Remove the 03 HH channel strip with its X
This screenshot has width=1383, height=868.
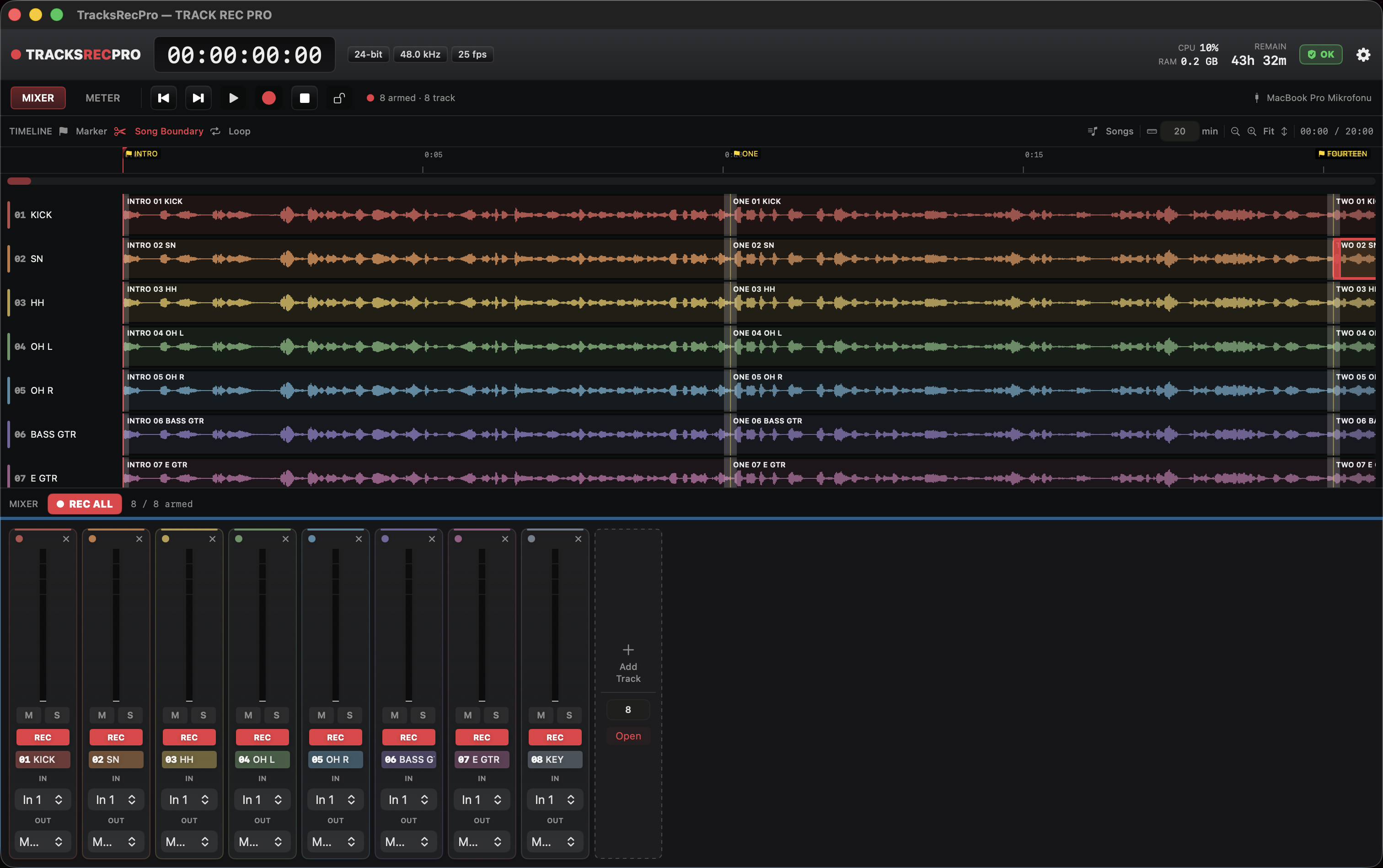(x=212, y=539)
